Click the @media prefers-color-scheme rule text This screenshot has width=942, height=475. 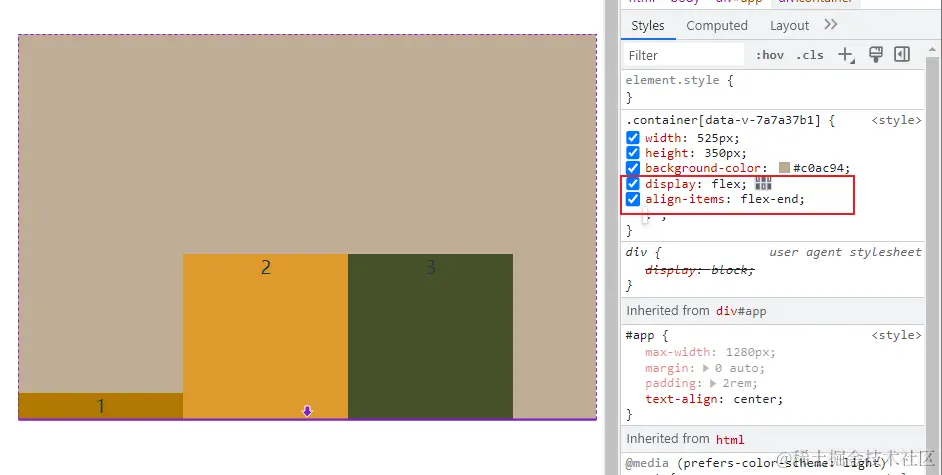tap(756, 463)
